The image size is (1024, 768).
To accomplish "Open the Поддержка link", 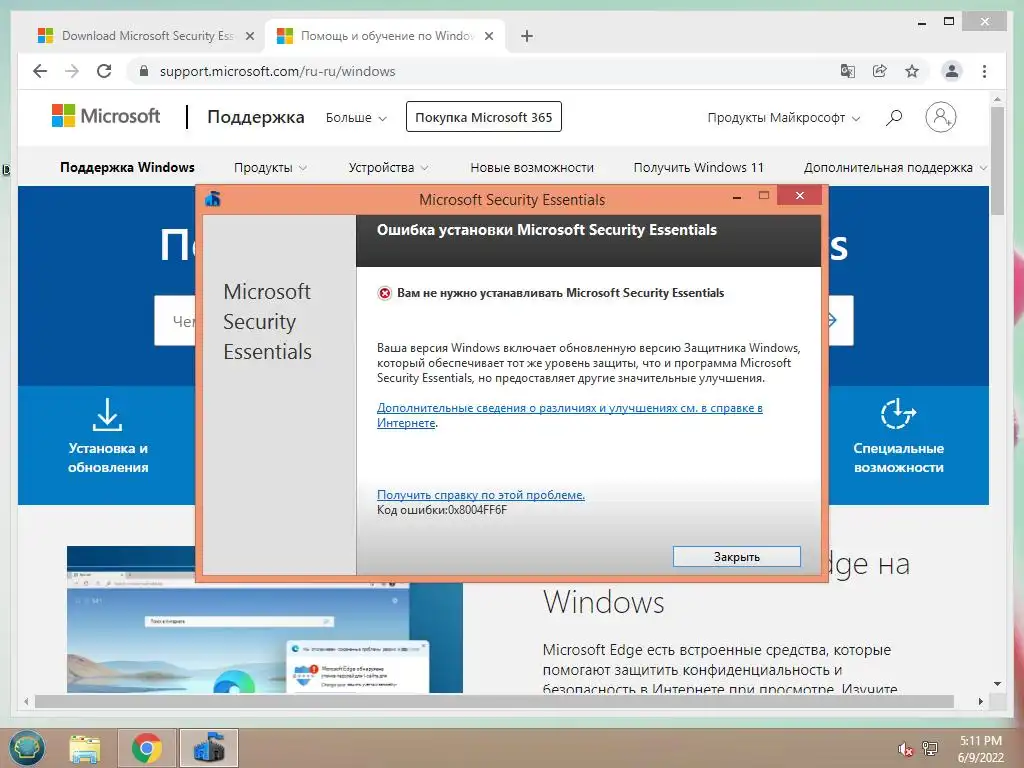I will (x=255, y=117).
